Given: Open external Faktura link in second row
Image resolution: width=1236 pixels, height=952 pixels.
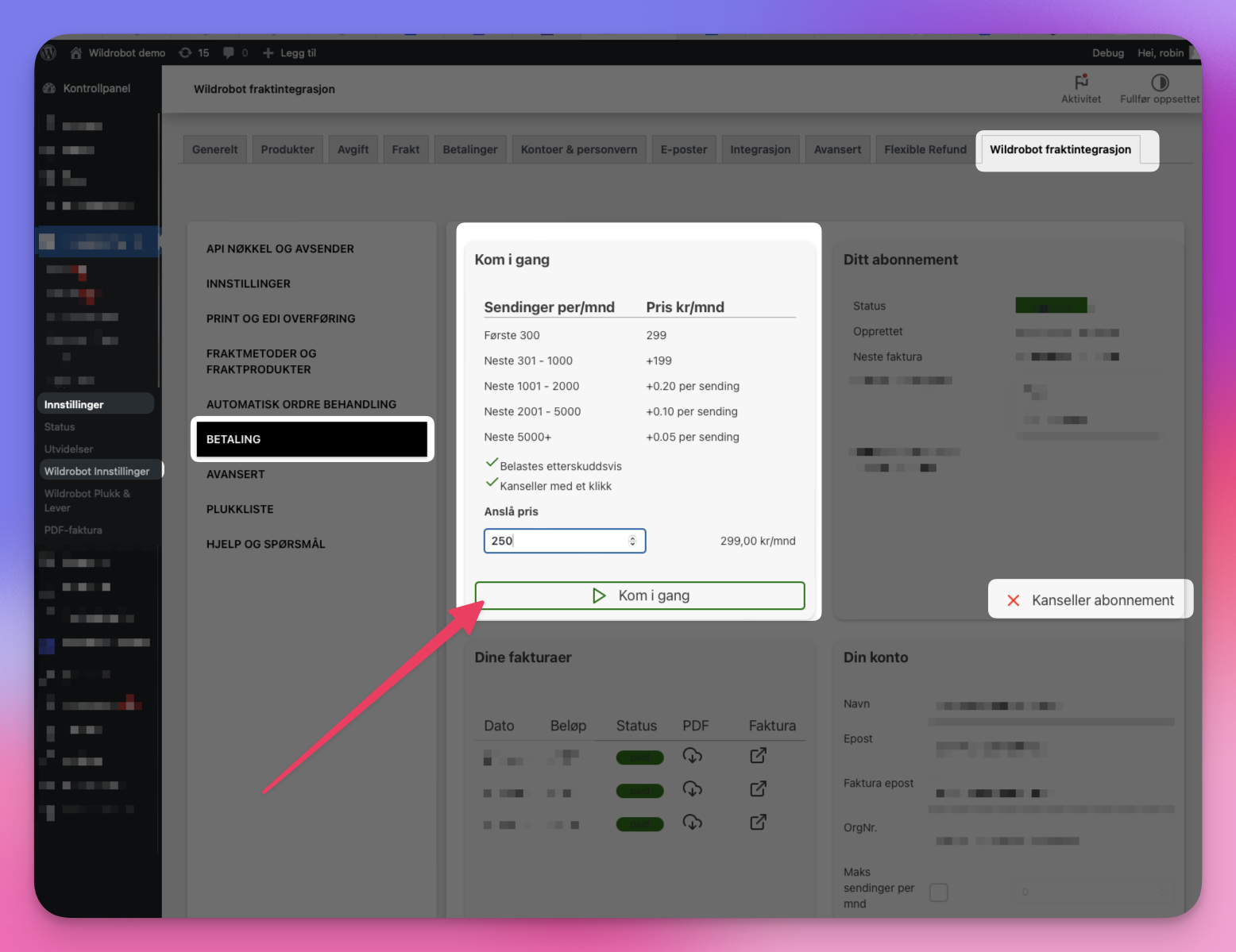Looking at the screenshot, I should click(759, 789).
